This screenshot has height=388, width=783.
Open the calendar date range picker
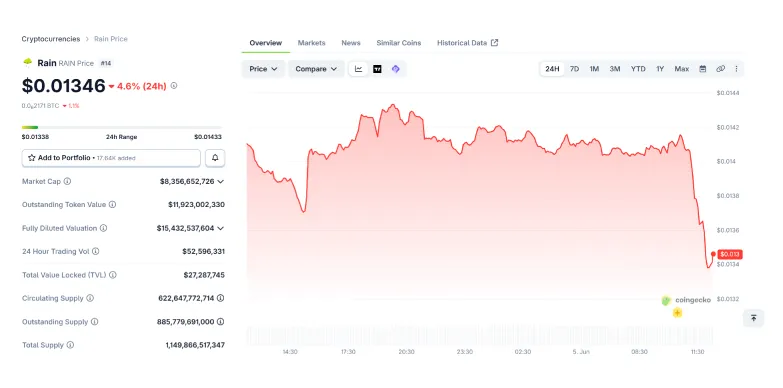pos(703,69)
